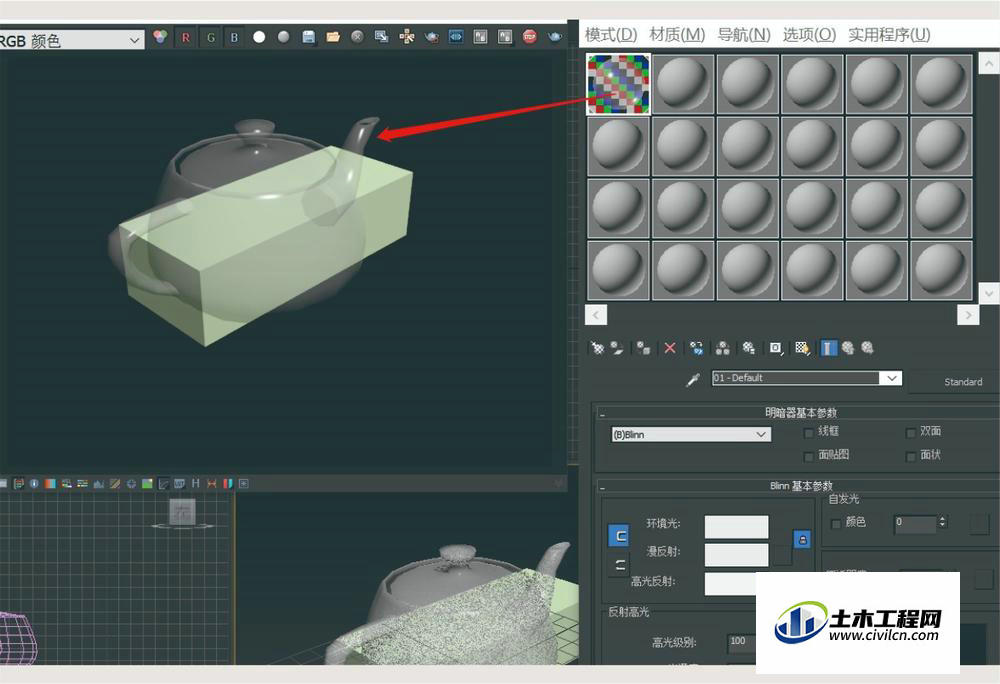The width and height of the screenshot is (1000, 684).
Task: Assign material to selection icon
Action: click(643, 347)
